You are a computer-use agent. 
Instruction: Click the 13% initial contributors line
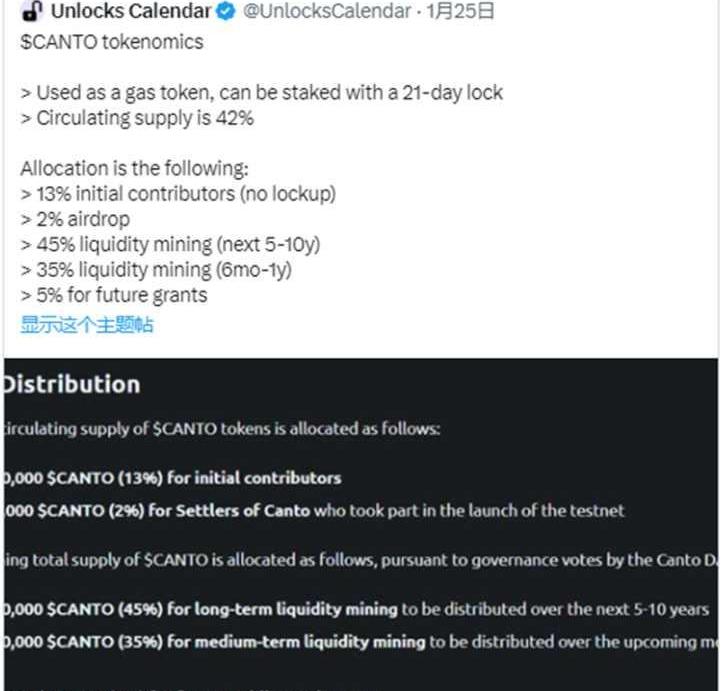click(x=177, y=193)
